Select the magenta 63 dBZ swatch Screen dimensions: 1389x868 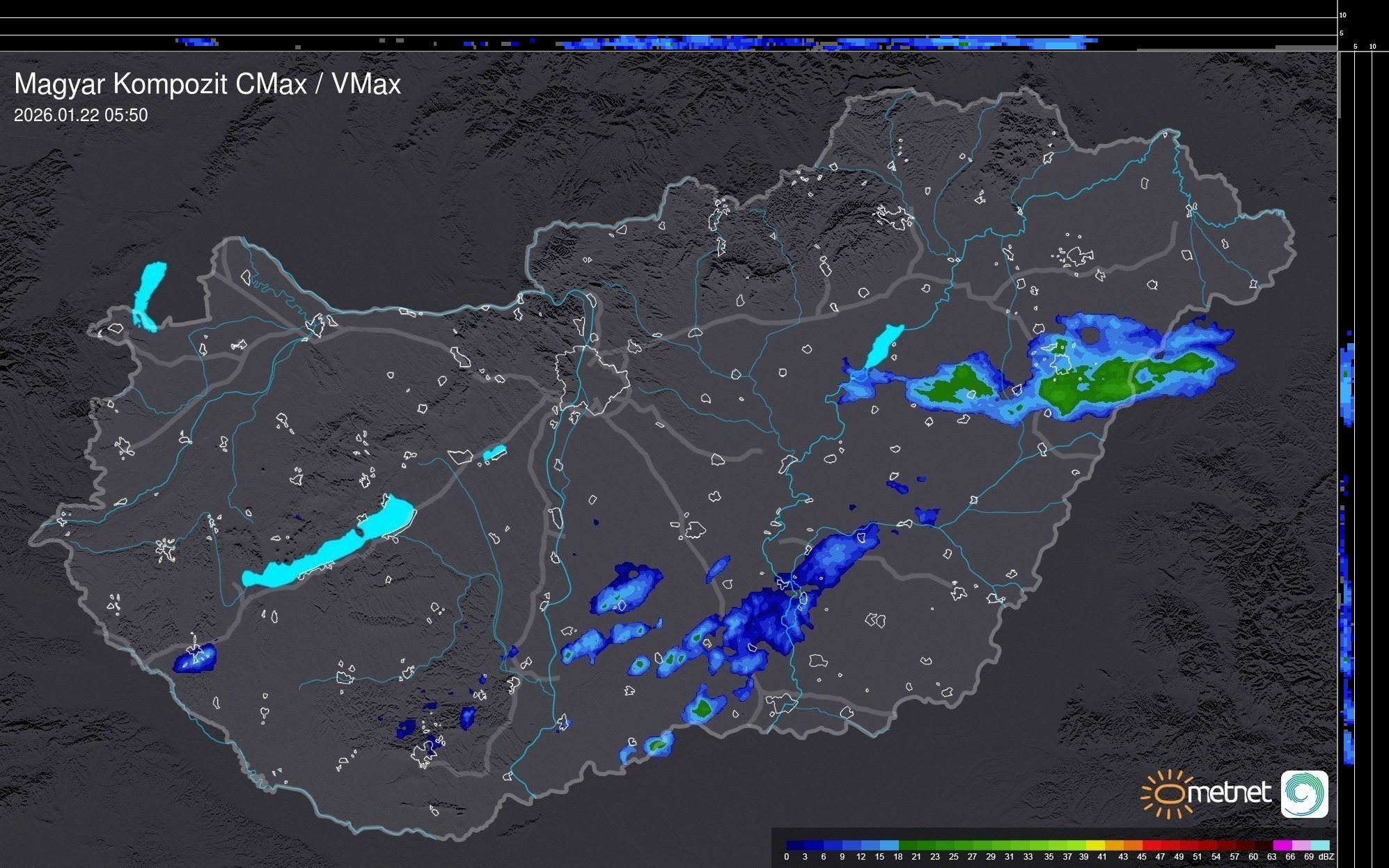coord(1281,845)
